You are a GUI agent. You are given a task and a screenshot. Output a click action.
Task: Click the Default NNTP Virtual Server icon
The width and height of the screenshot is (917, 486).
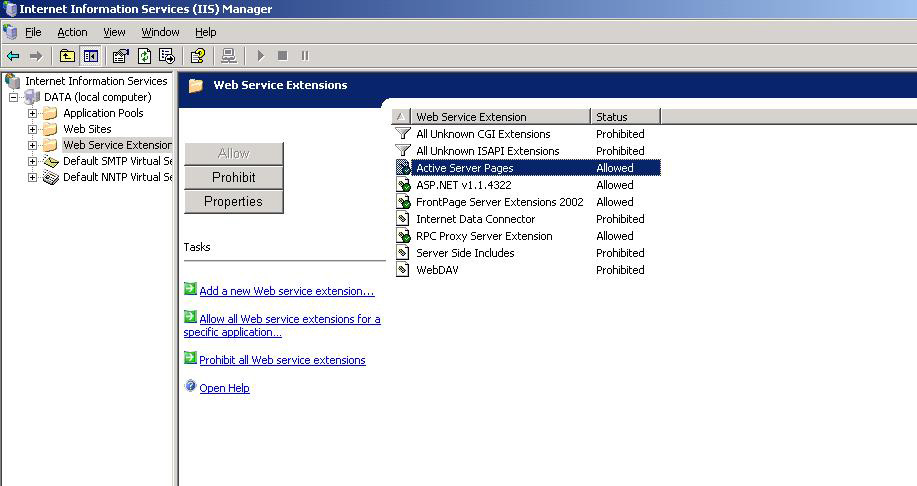(x=51, y=177)
